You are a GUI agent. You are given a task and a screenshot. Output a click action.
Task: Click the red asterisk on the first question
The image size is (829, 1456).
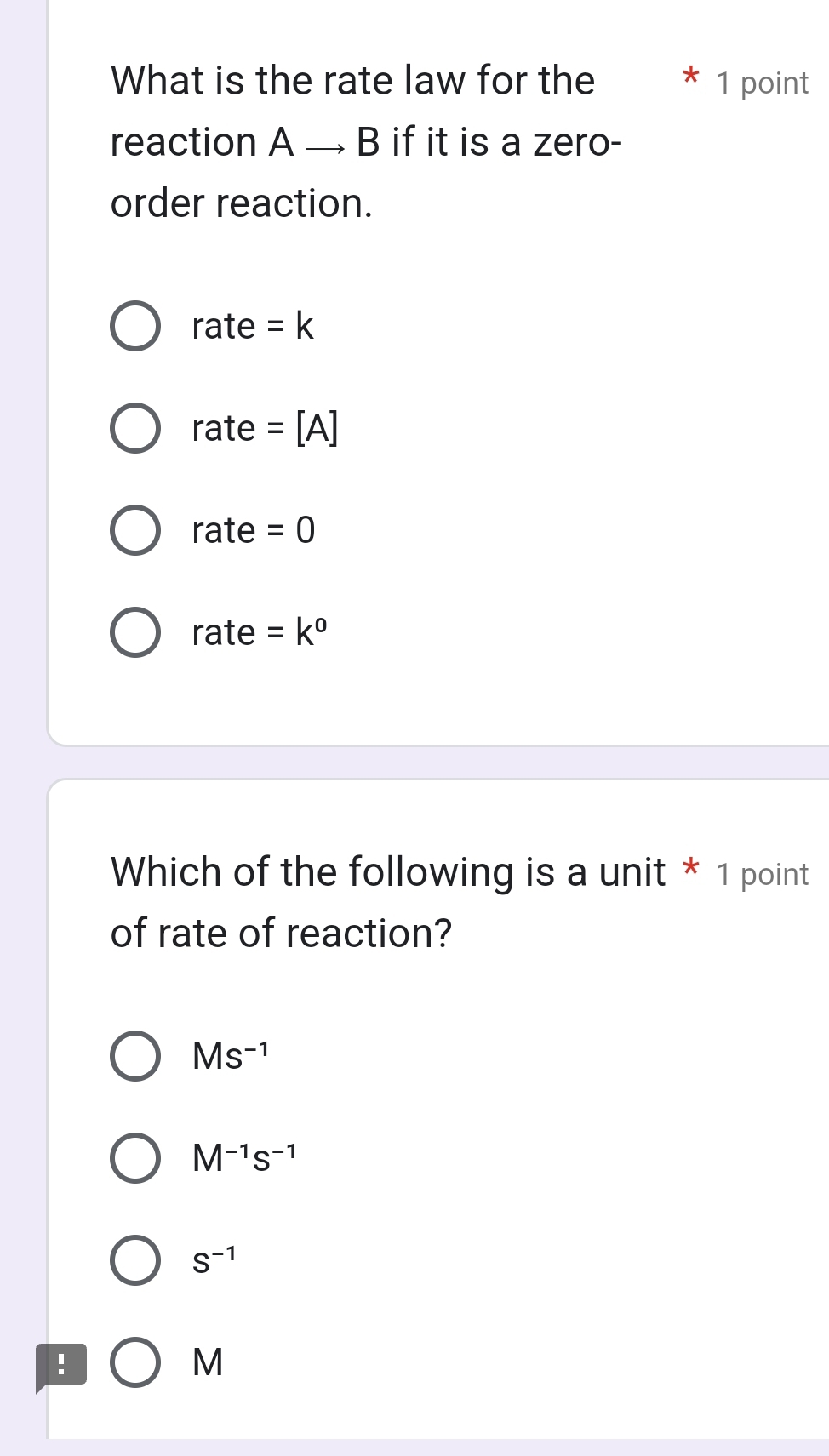coord(691,78)
